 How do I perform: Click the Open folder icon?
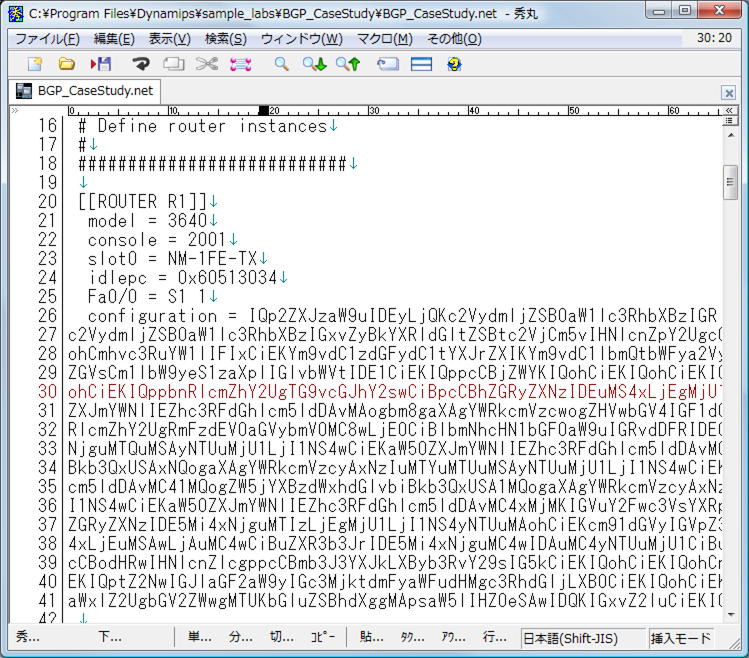click(67, 64)
